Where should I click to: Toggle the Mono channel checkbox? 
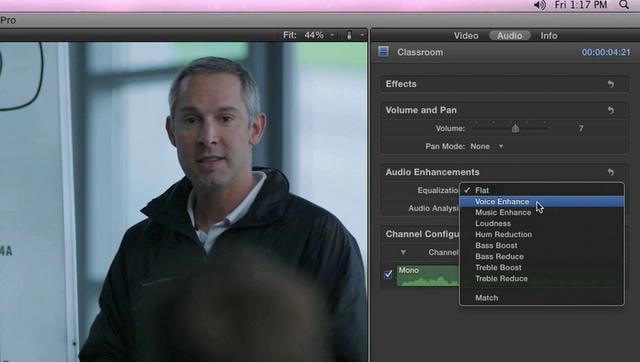(x=388, y=274)
